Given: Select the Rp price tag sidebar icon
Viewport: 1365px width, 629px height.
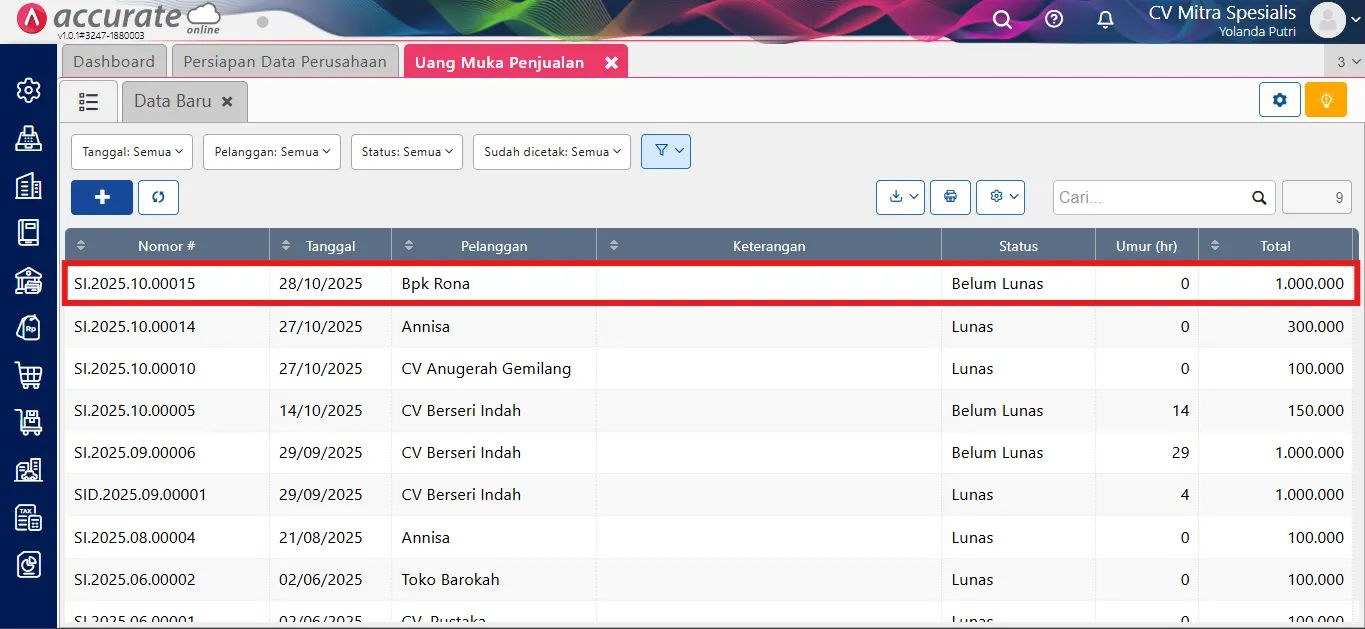Looking at the screenshot, I should point(28,327).
